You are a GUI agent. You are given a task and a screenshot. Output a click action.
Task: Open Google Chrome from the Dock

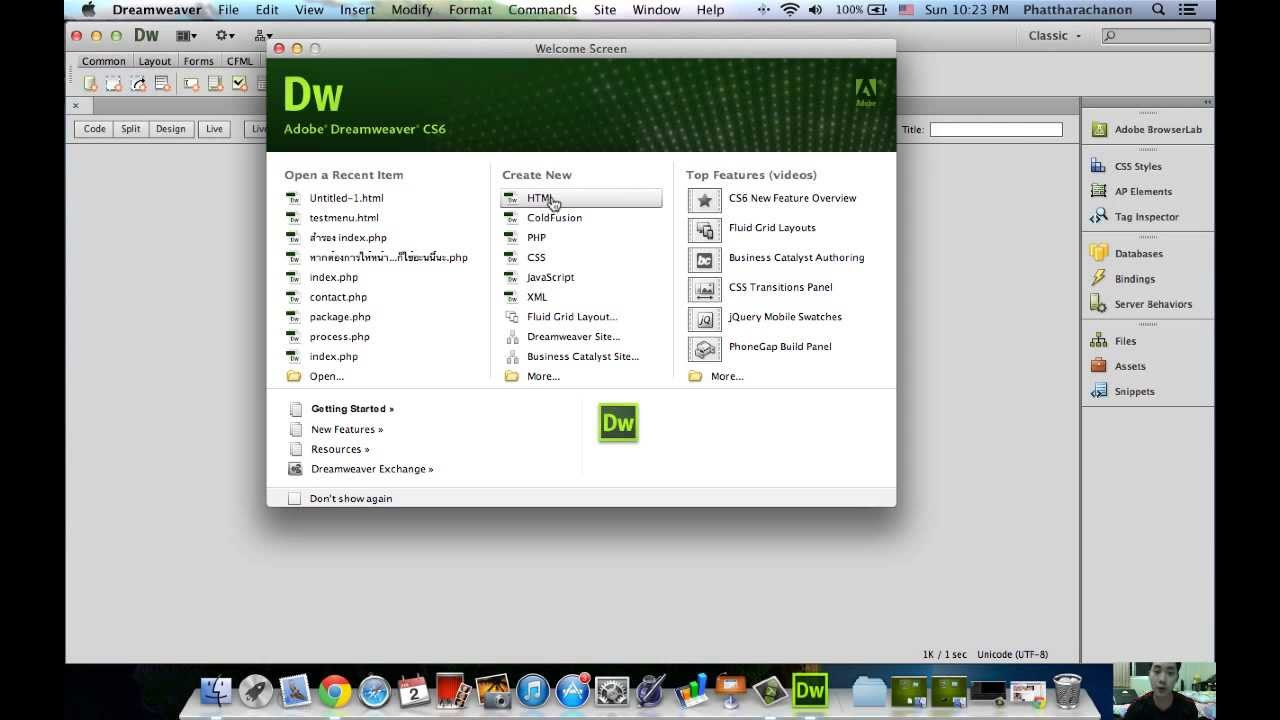[335, 691]
